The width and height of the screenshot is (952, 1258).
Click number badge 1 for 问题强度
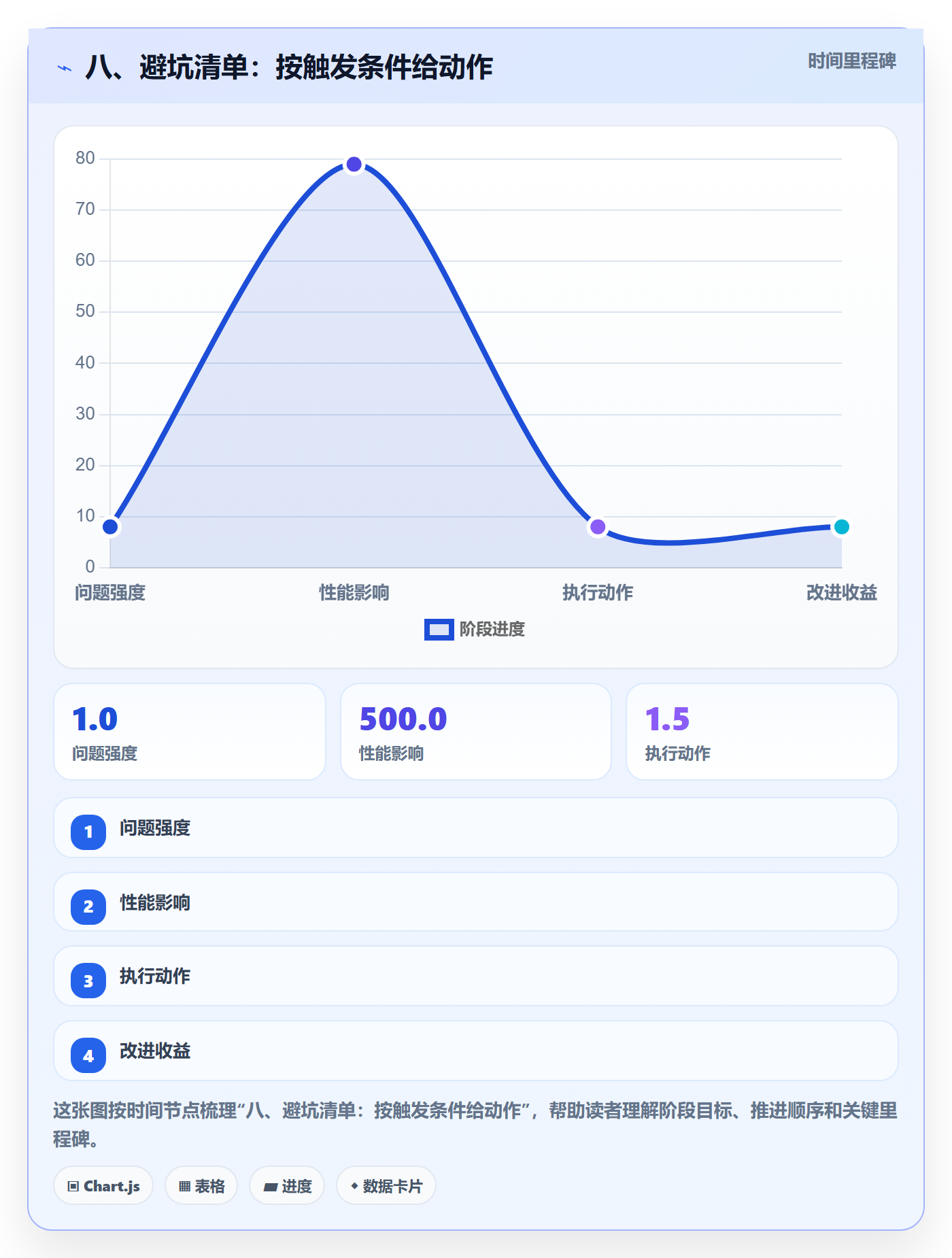tap(88, 832)
